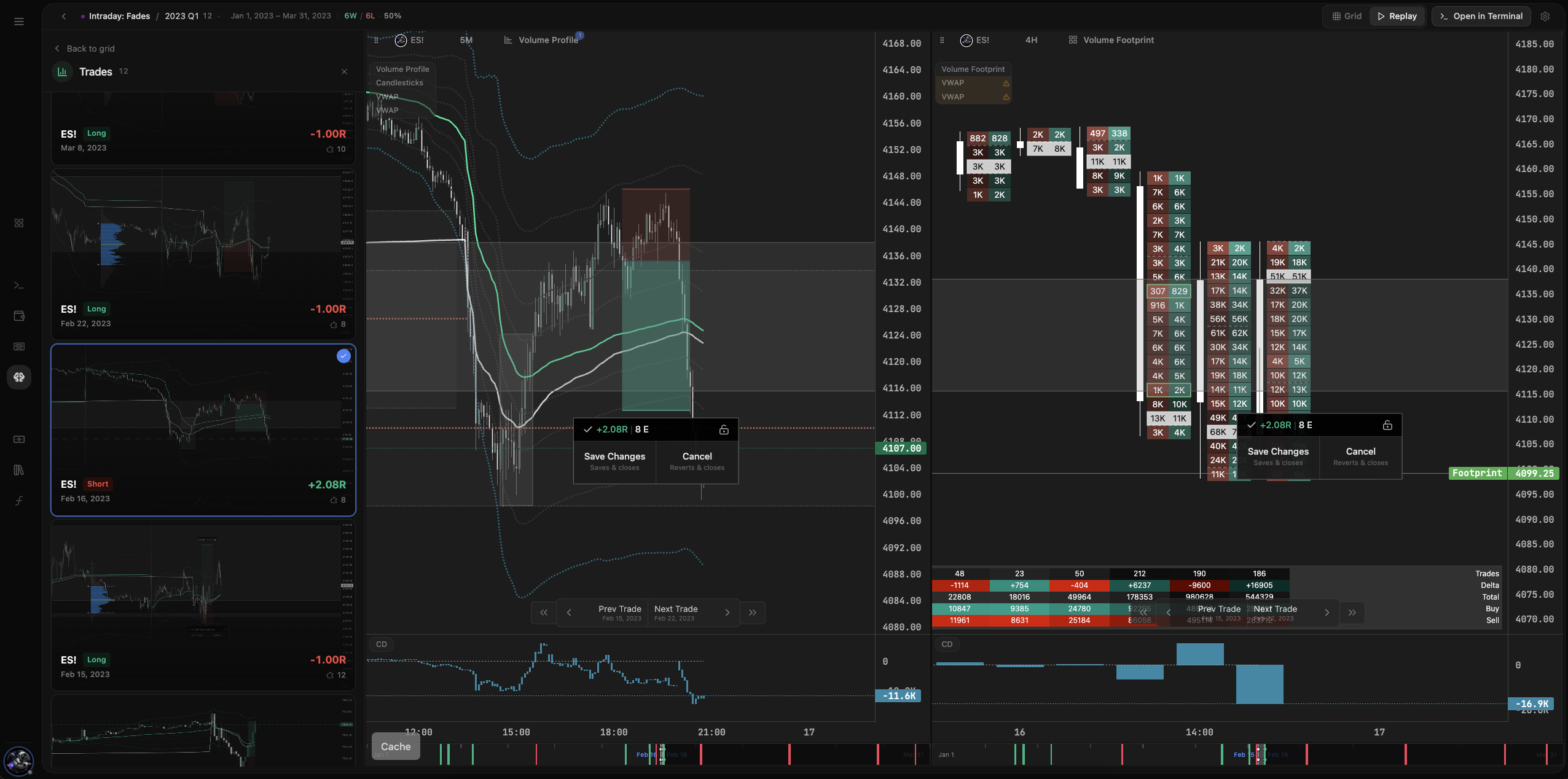Click the warning icon on the first VWAP row
This screenshot has width=1568, height=779.
tap(1006, 83)
